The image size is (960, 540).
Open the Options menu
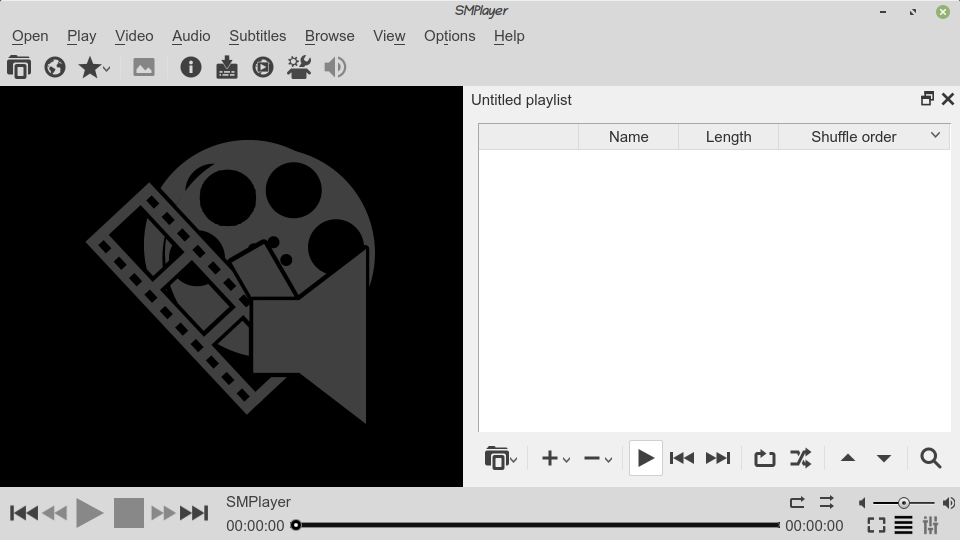(449, 36)
